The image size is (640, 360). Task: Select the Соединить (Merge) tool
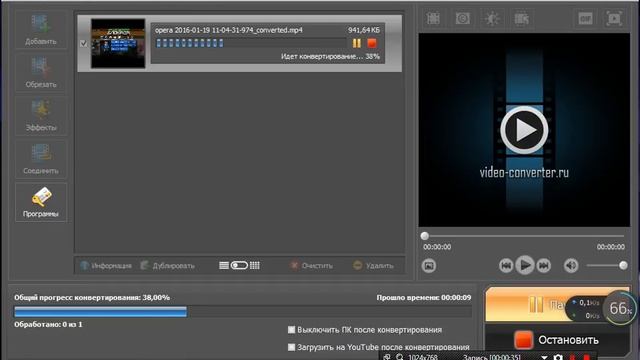click(41, 159)
